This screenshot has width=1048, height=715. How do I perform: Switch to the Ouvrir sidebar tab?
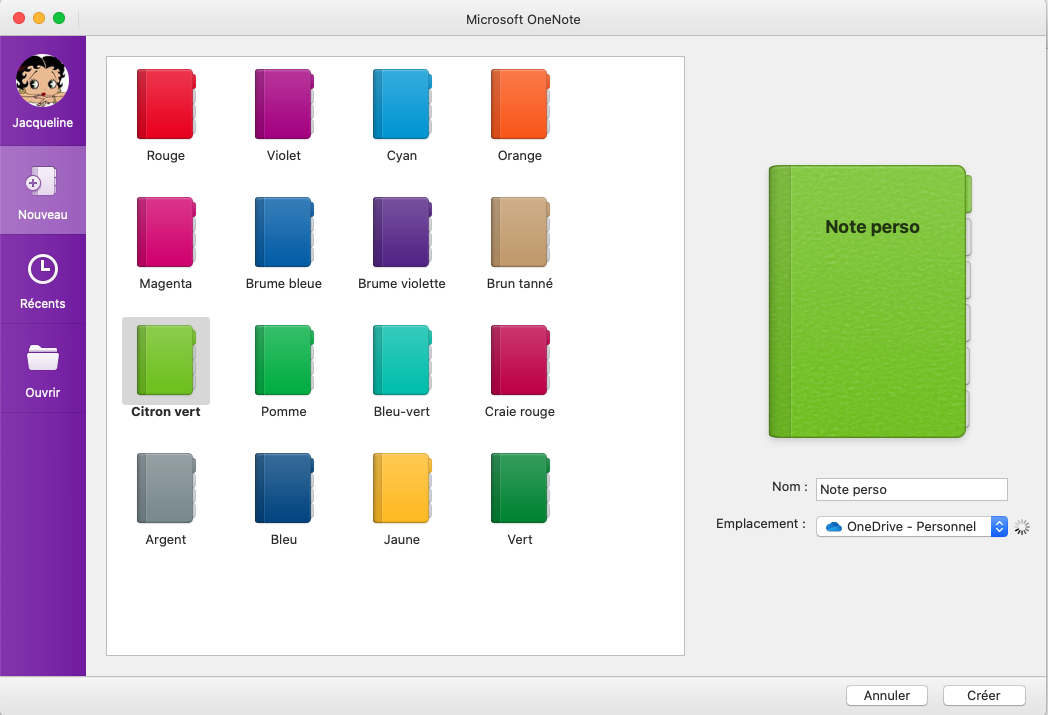click(43, 369)
